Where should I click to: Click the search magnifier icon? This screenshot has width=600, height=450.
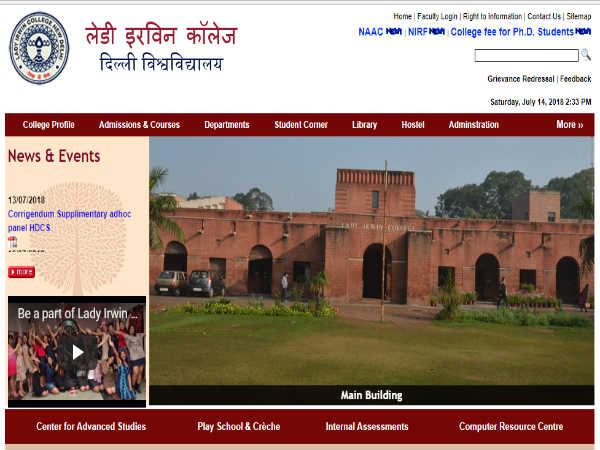pos(586,56)
